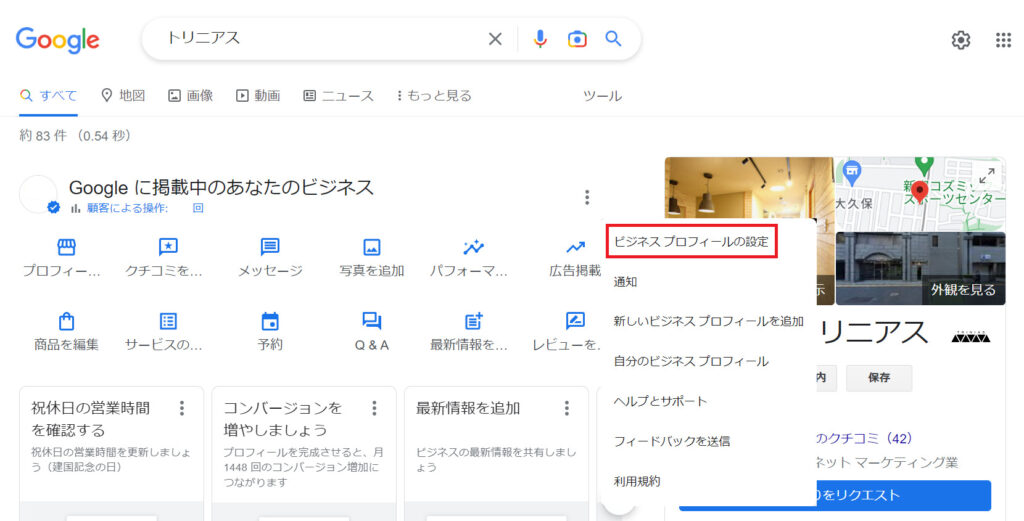The width and height of the screenshot is (1024, 521).
Task: Expand もっと見る options
Action: pyautogui.click(x=434, y=95)
